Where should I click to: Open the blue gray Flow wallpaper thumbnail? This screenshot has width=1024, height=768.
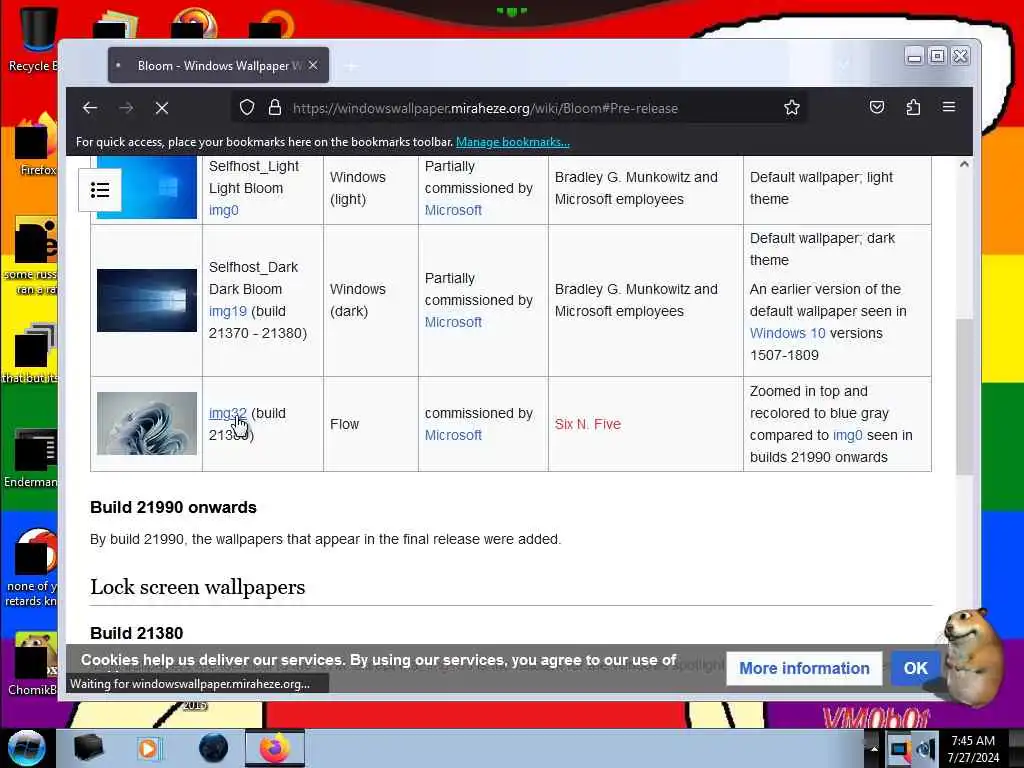click(x=147, y=423)
